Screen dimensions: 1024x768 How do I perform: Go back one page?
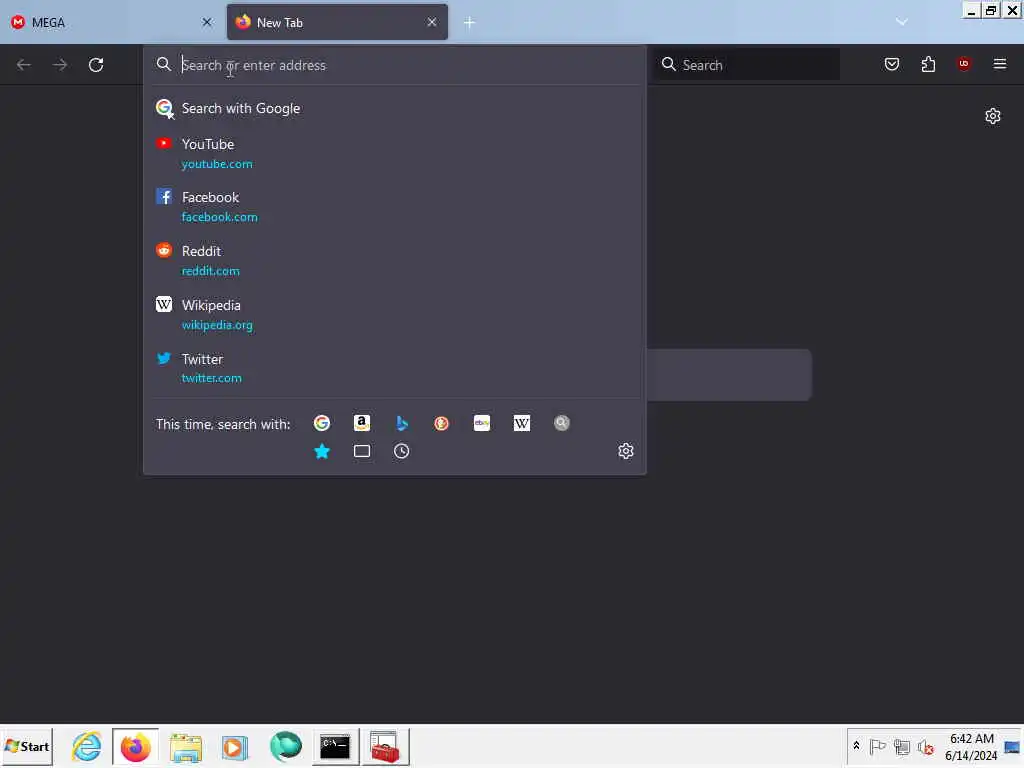[x=24, y=65]
